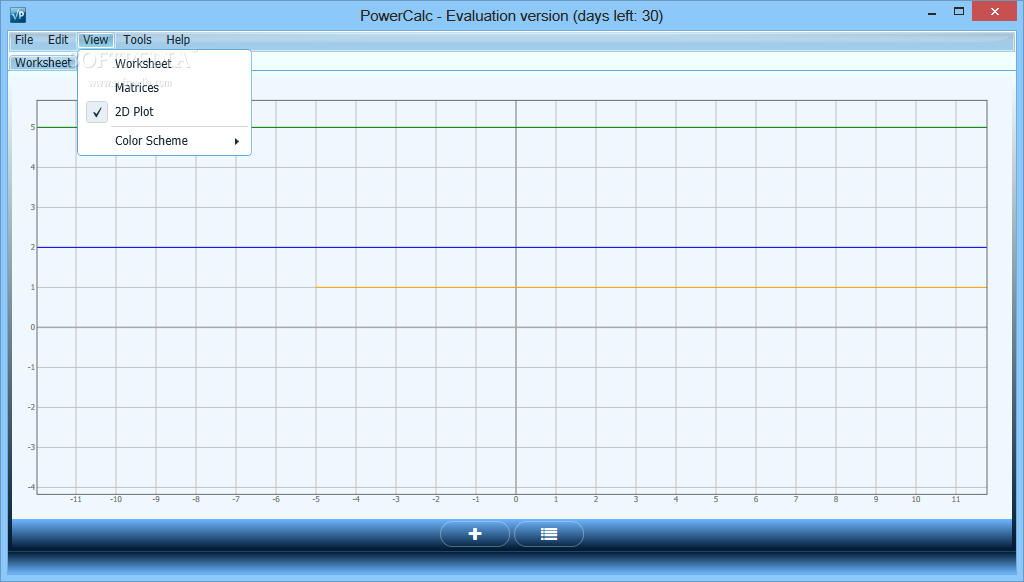Maximize the PowerCalc window
This screenshot has height=582, width=1024.
coord(959,12)
